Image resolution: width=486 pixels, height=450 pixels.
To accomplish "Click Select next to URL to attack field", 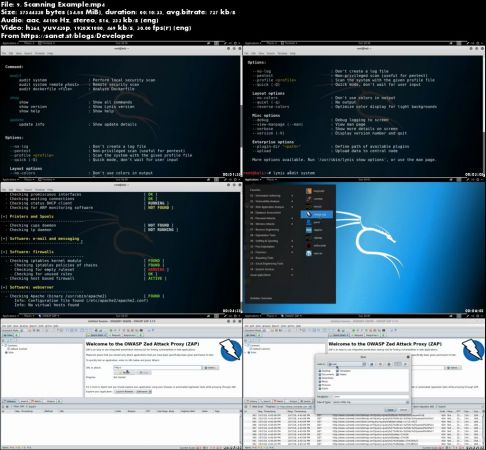I will click(211, 367).
